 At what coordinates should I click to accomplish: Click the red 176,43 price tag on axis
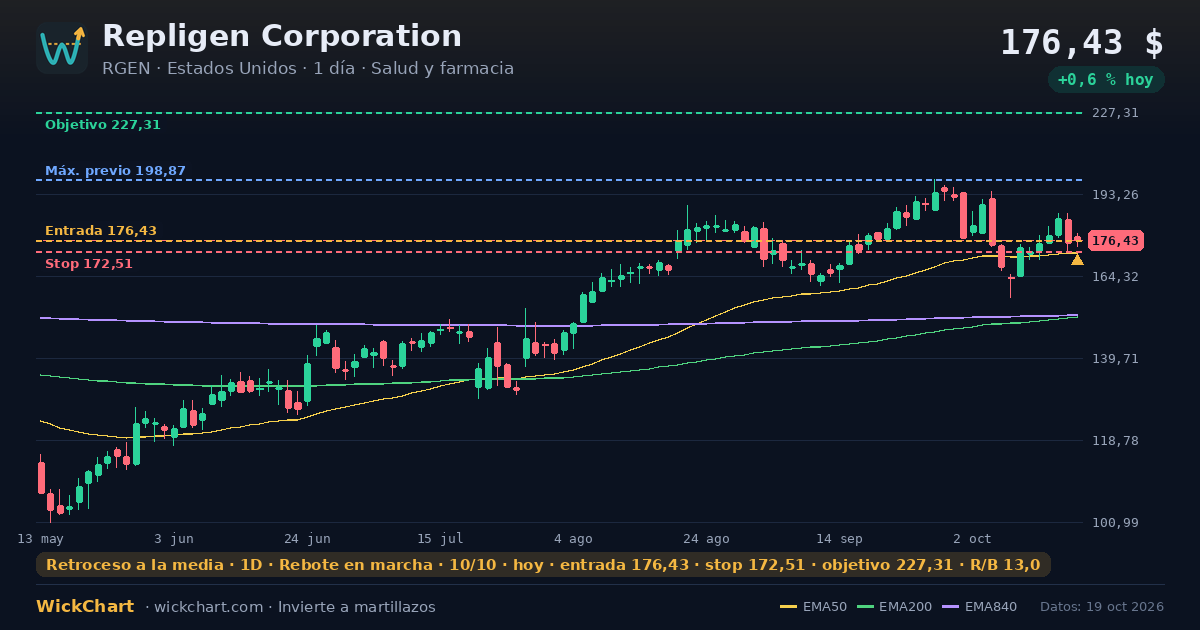pos(1115,241)
